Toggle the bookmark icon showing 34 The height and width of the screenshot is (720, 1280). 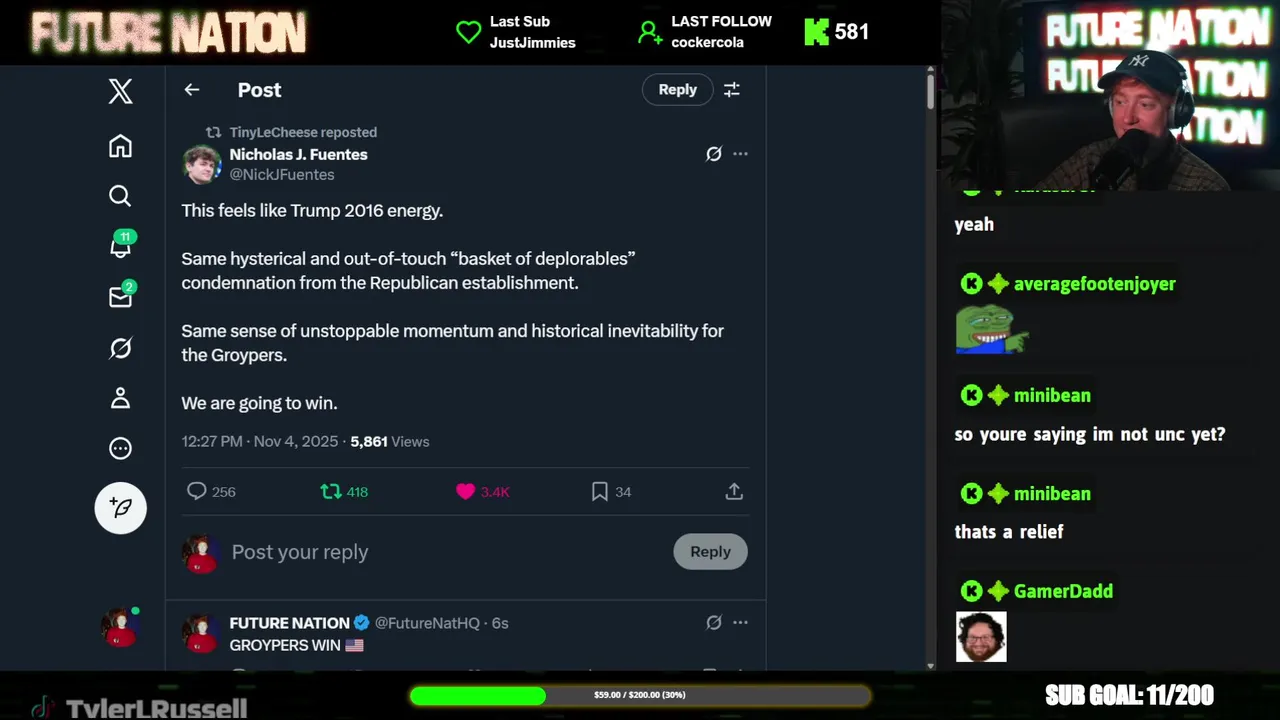pos(599,491)
